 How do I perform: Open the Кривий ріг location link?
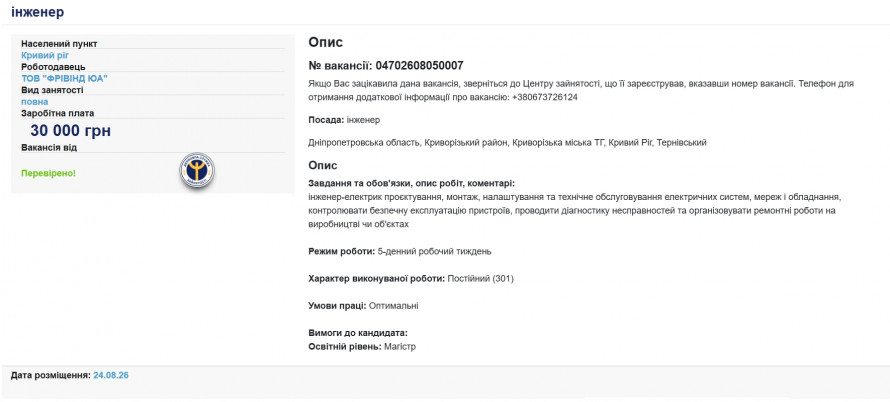pos(45,56)
